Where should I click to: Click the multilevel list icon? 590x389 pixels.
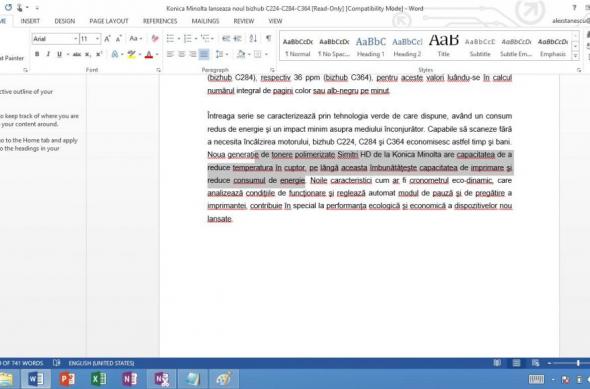pos(205,38)
